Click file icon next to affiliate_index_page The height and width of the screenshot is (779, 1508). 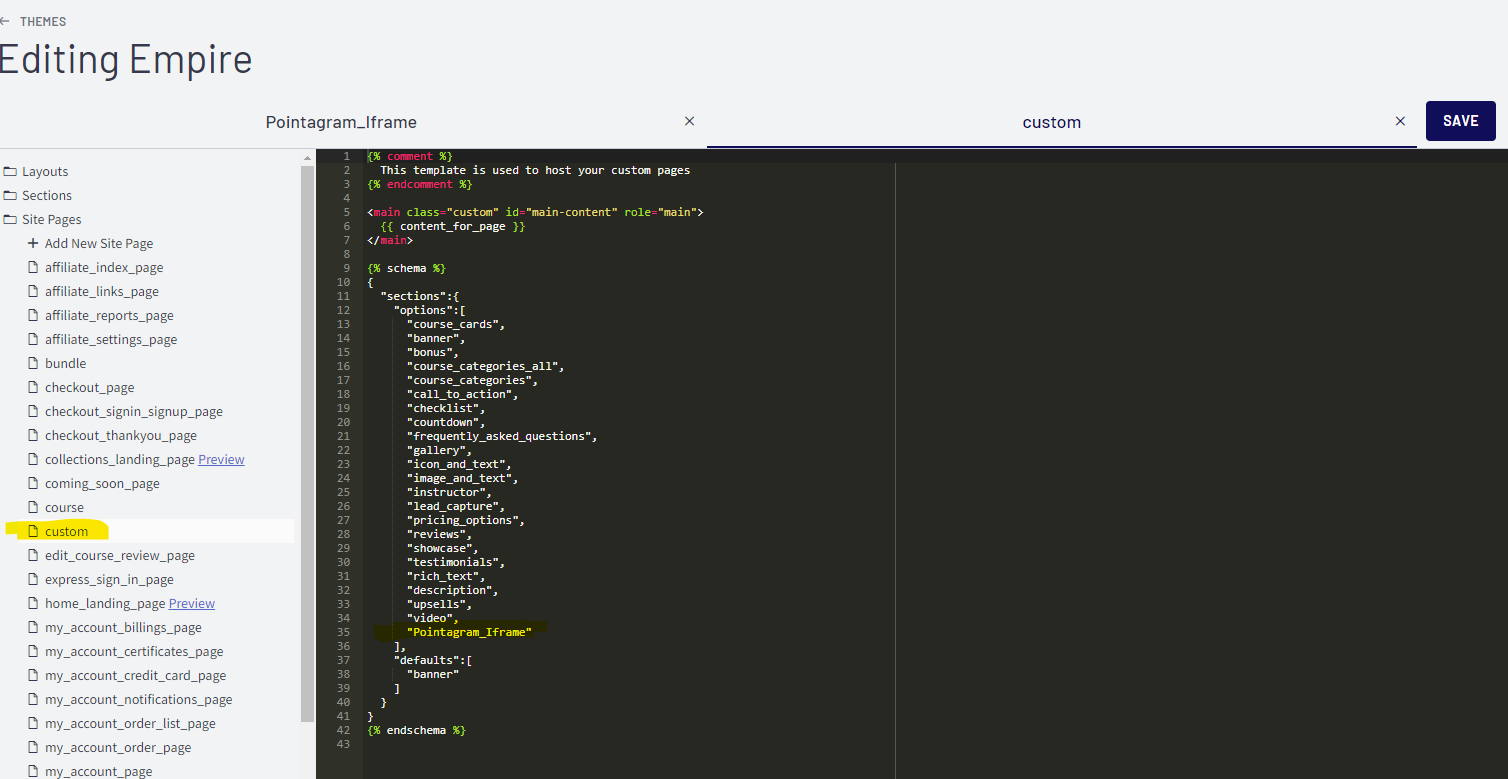32,267
